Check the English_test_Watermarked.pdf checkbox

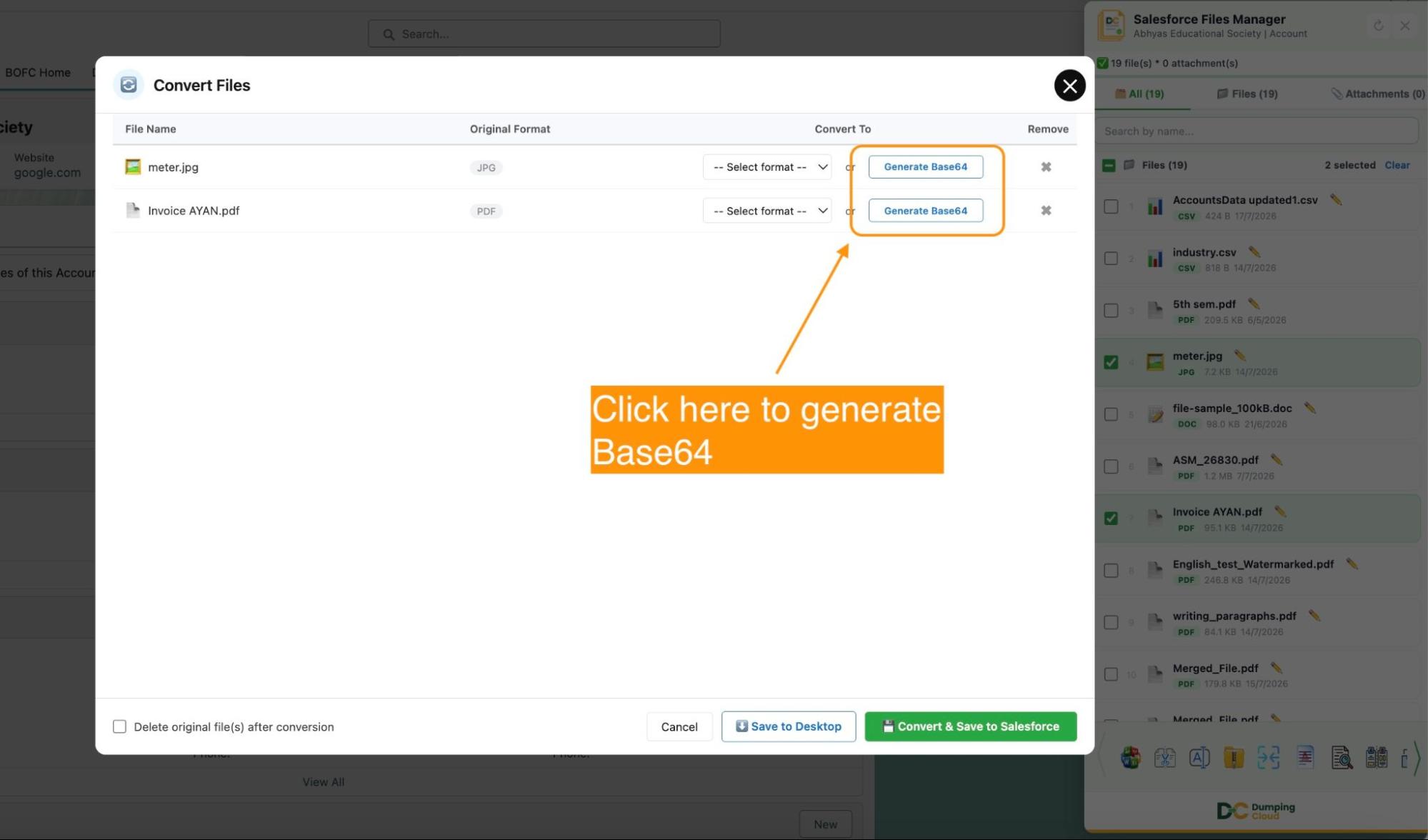point(1111,570)
